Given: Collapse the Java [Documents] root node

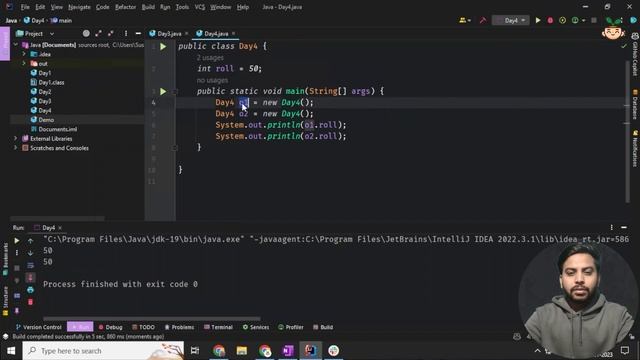Looking at the screenshot, I should click(16, 45).
